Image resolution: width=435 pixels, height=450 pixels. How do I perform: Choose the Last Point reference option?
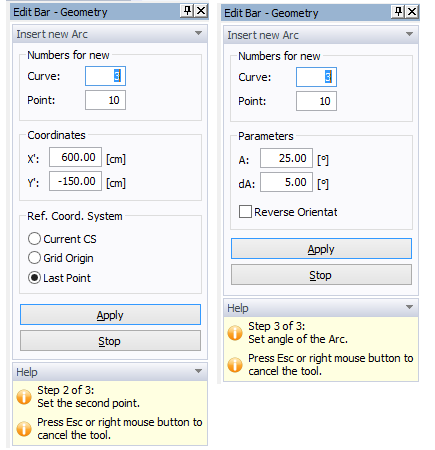pos(34,278)
